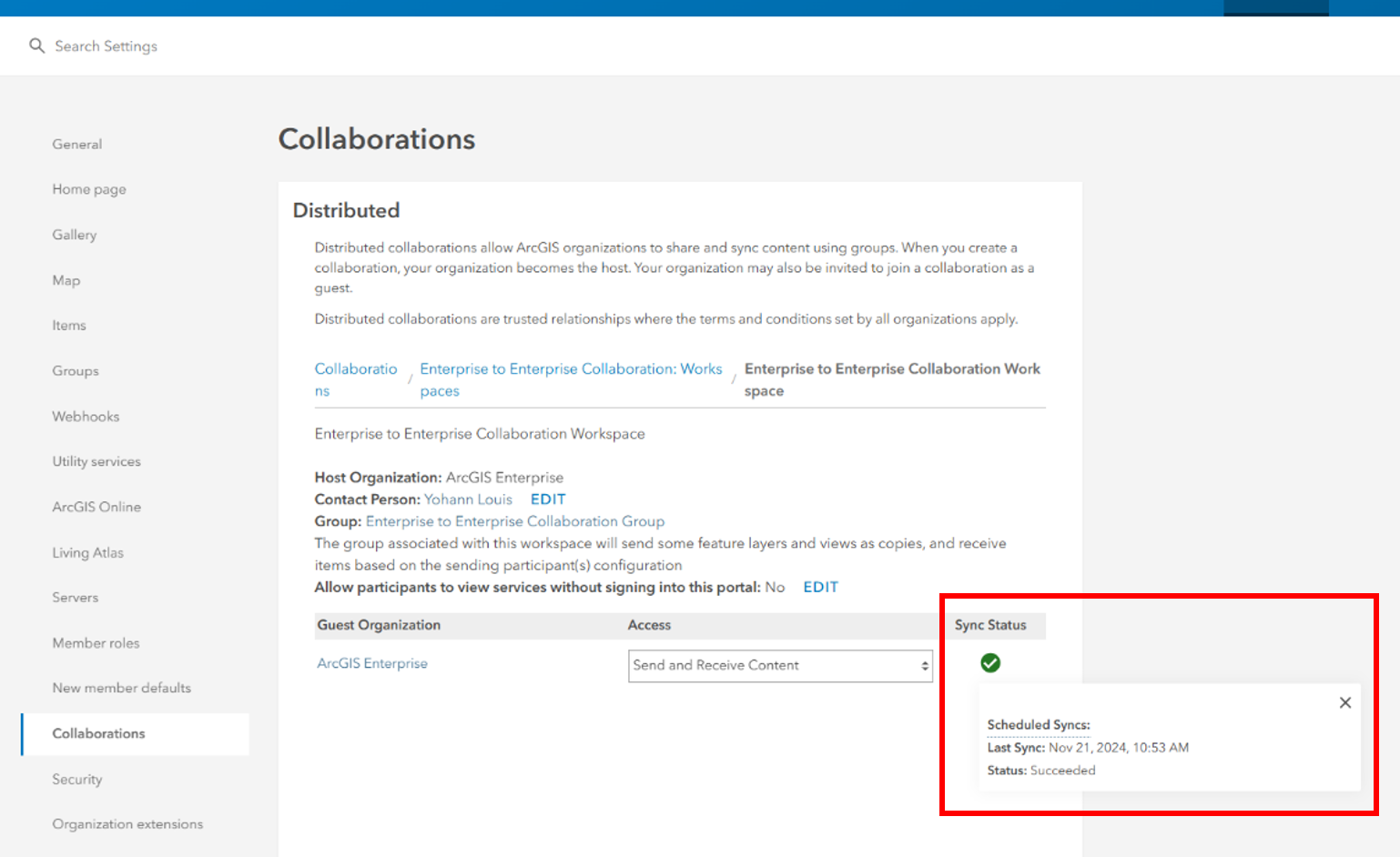Edit the contact person

pos(548,499)
